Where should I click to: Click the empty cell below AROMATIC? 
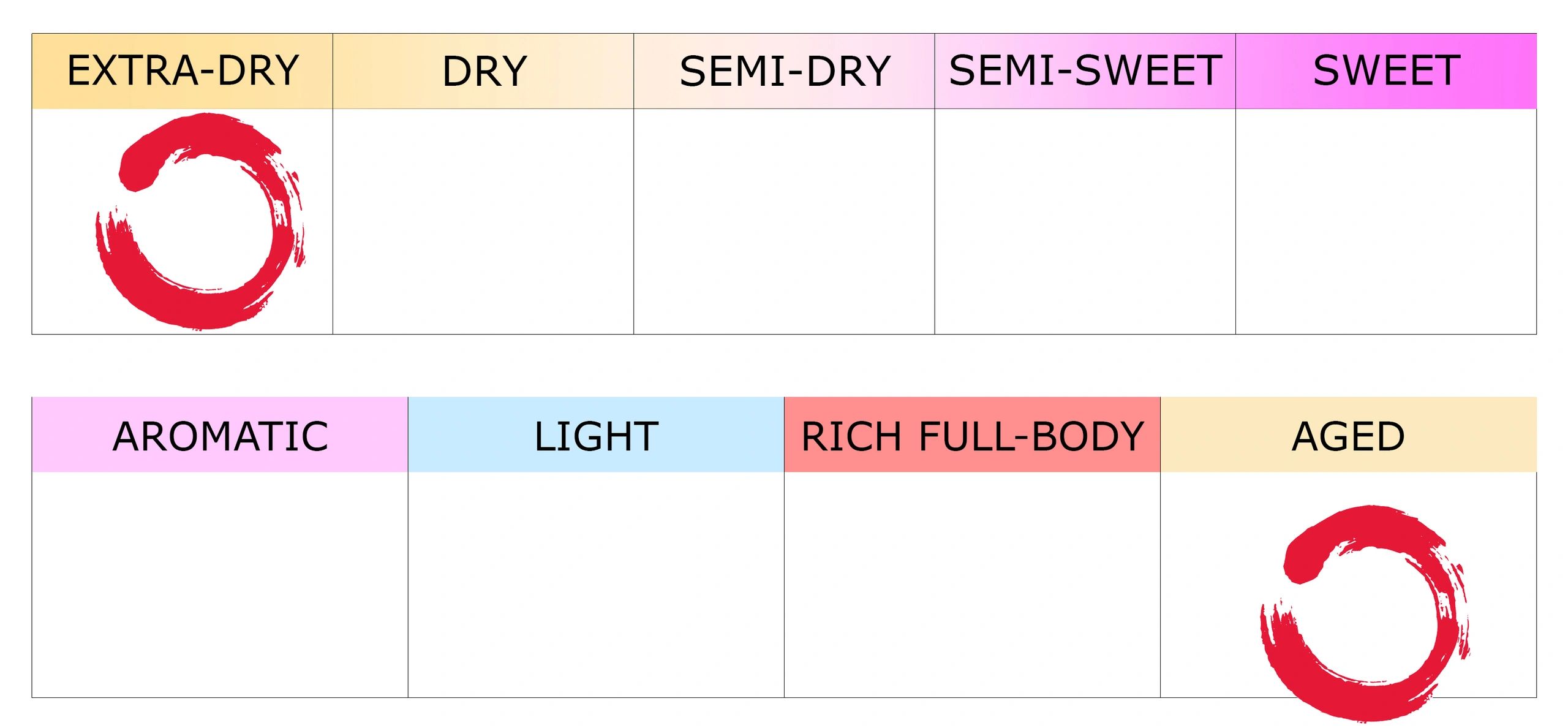pyautogui.click(x=220, y=585)
